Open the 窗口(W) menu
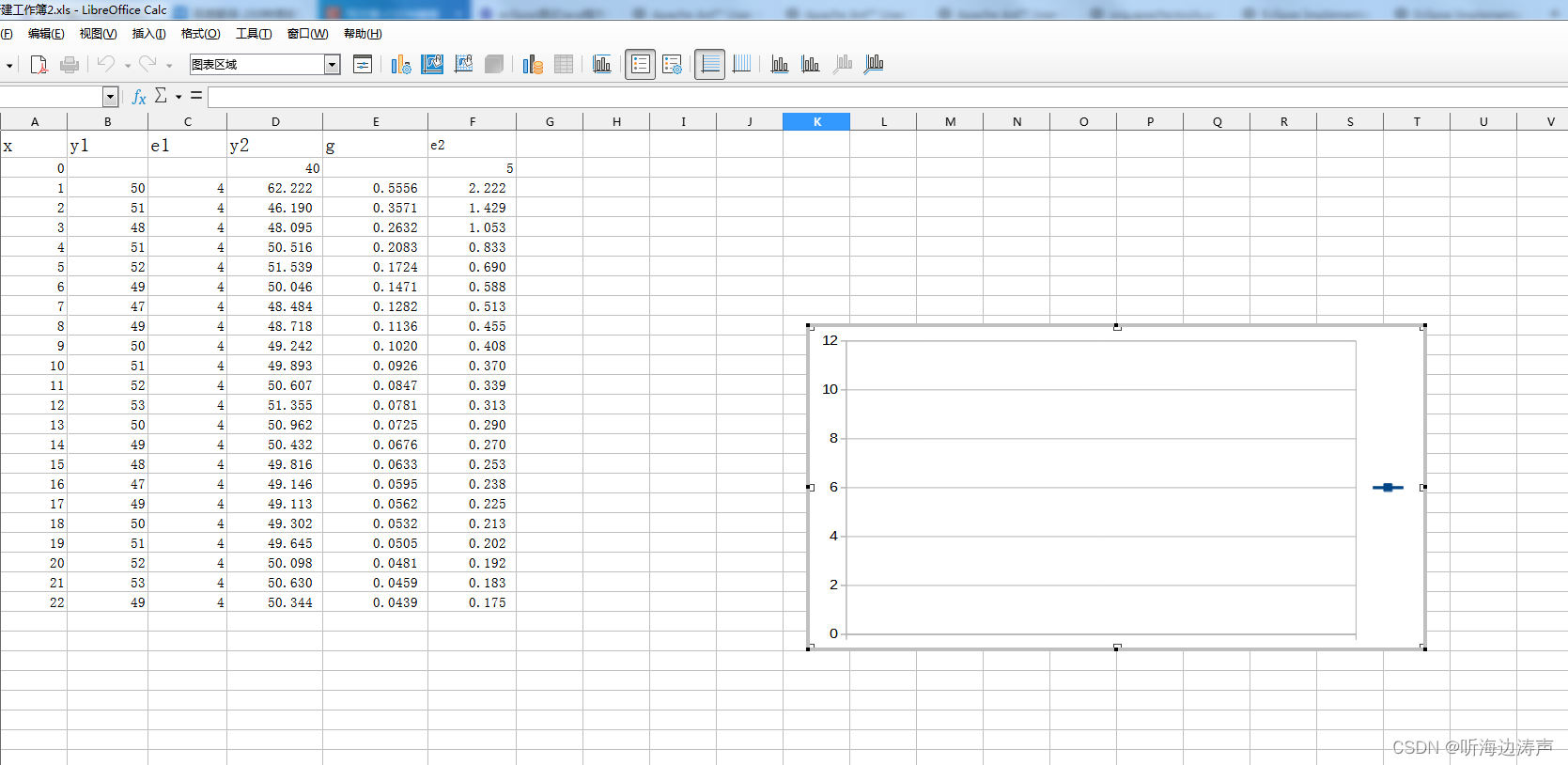The height and width of the screenshot is (765, 1568). tap(307, 34)
